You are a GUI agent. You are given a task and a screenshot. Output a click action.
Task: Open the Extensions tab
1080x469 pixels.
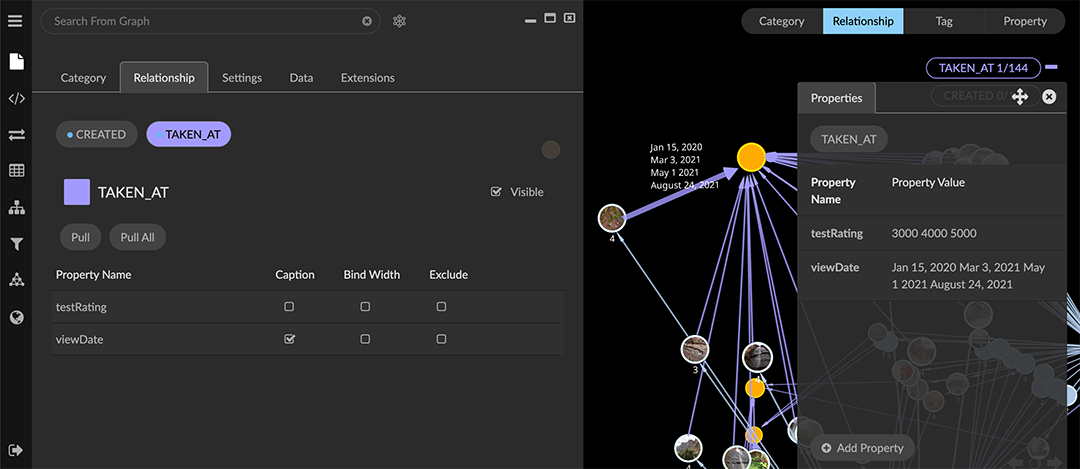click(x=367, y=78)
